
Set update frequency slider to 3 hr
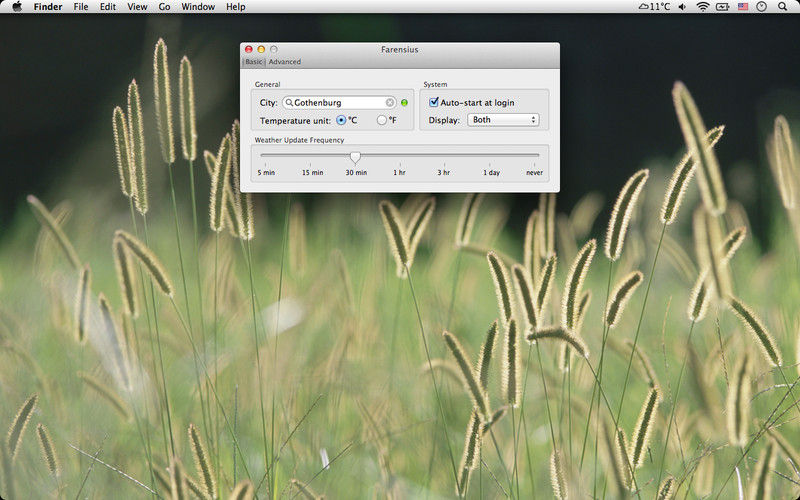click(x=443, y=172)
